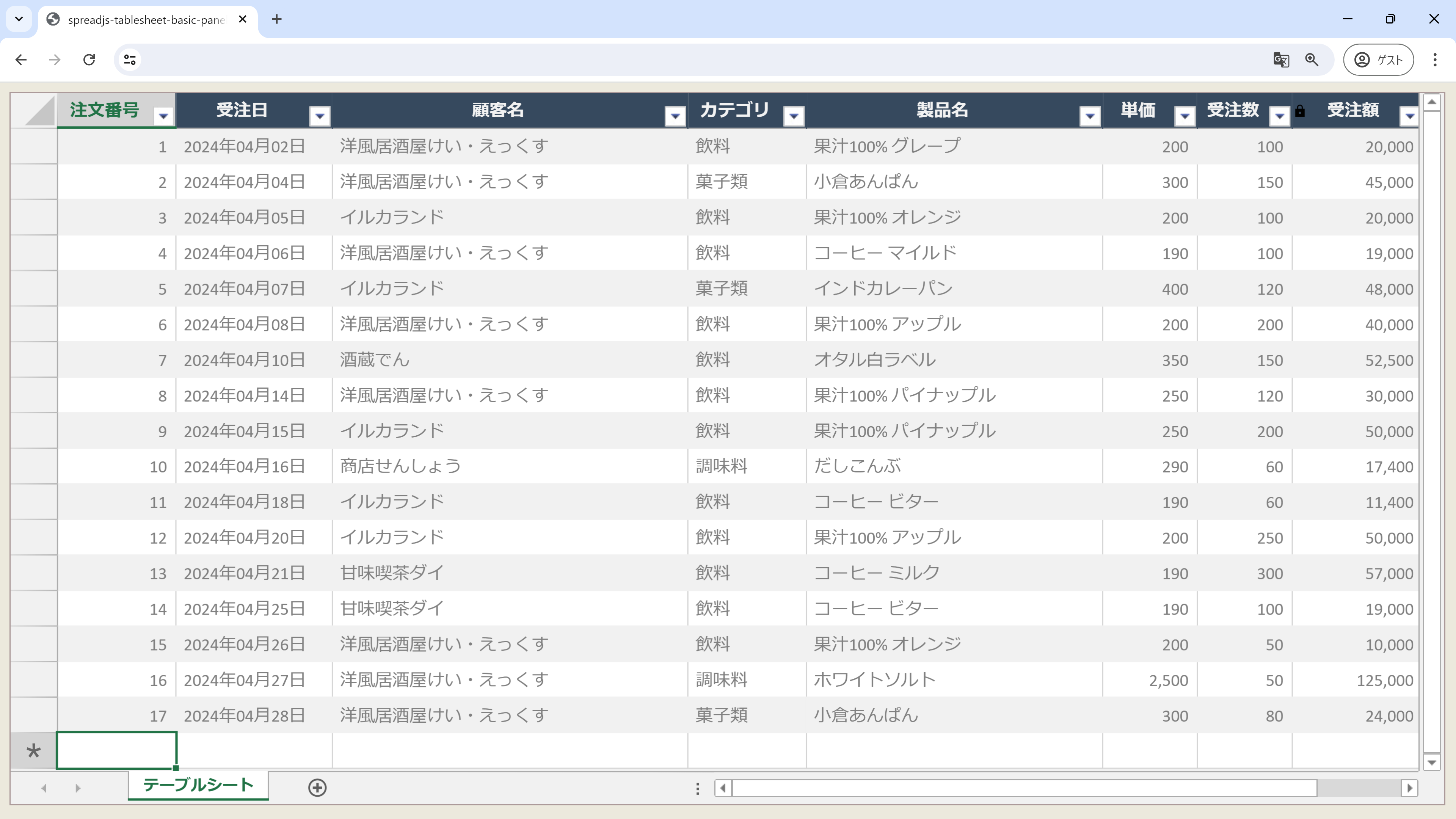Click the empty 注文番号 cell in new row
This screenshot has width=1456, height=819.
pyautogui.click(x=116, y=751)
